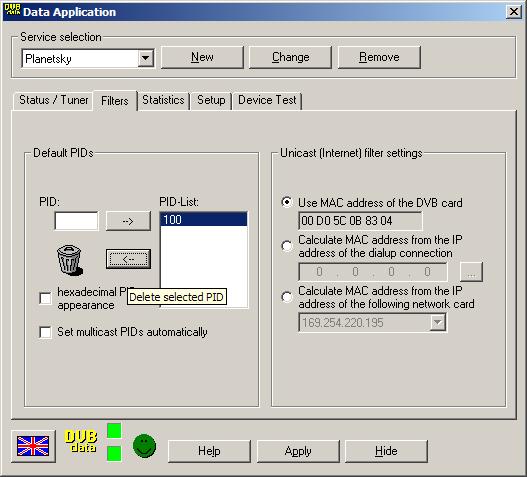Click the British flag language button
527x477 pixels.
(33, 446)
